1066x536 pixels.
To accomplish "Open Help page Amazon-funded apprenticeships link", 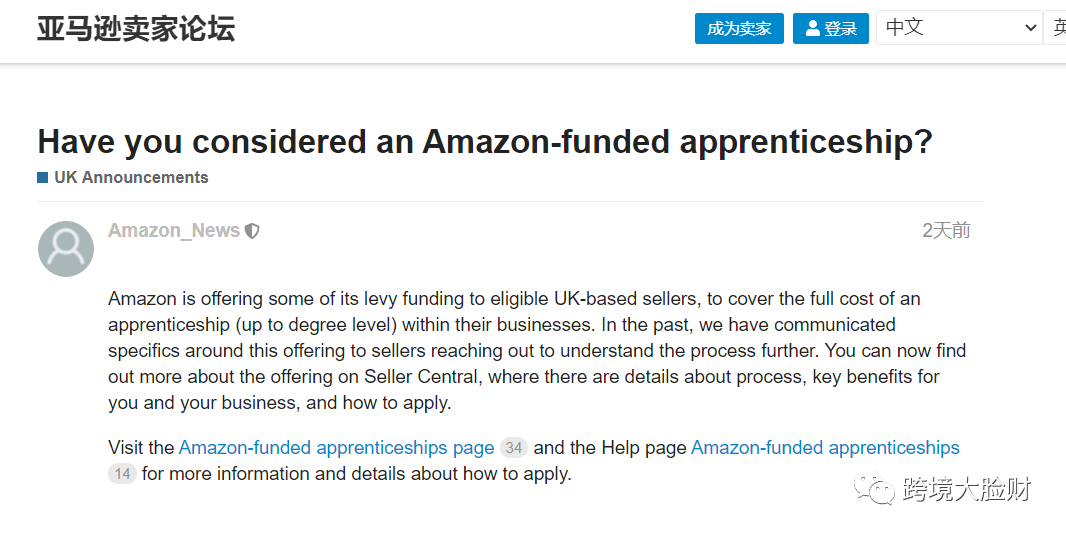I will (825, 448).
